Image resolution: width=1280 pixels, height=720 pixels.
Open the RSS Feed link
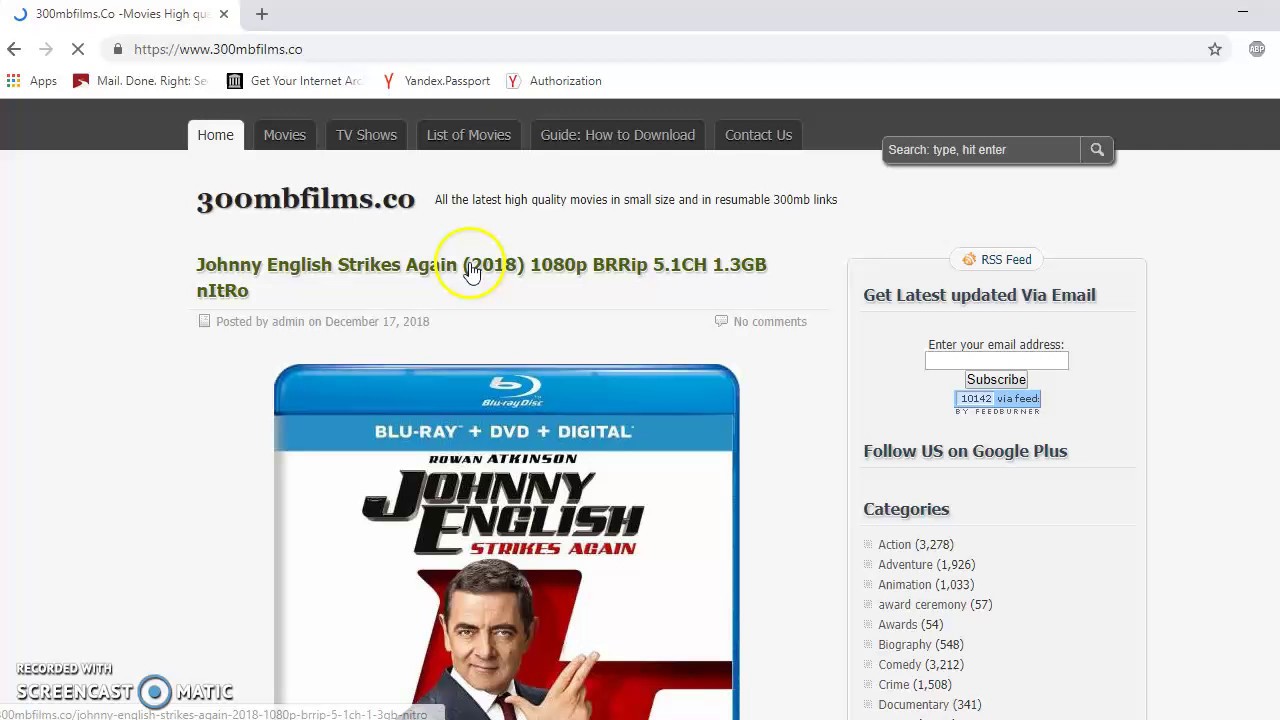(1006, 260)
